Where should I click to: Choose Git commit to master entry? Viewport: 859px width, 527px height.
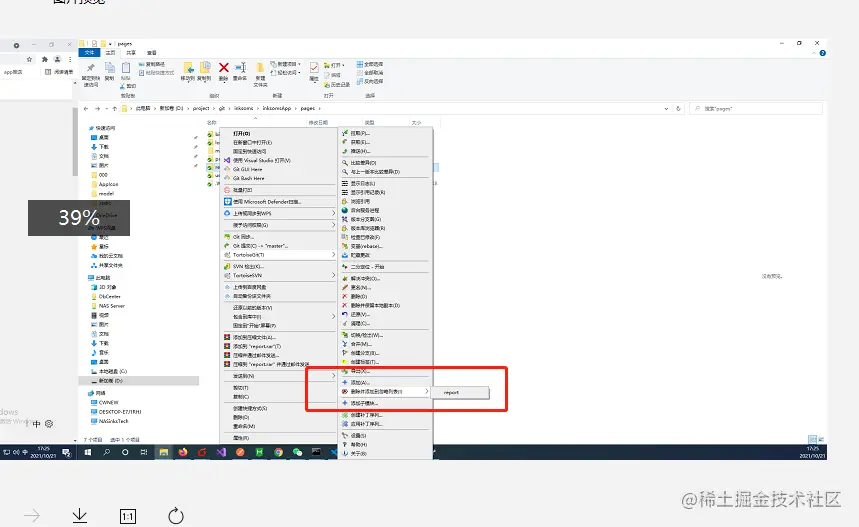coord(279,245)
